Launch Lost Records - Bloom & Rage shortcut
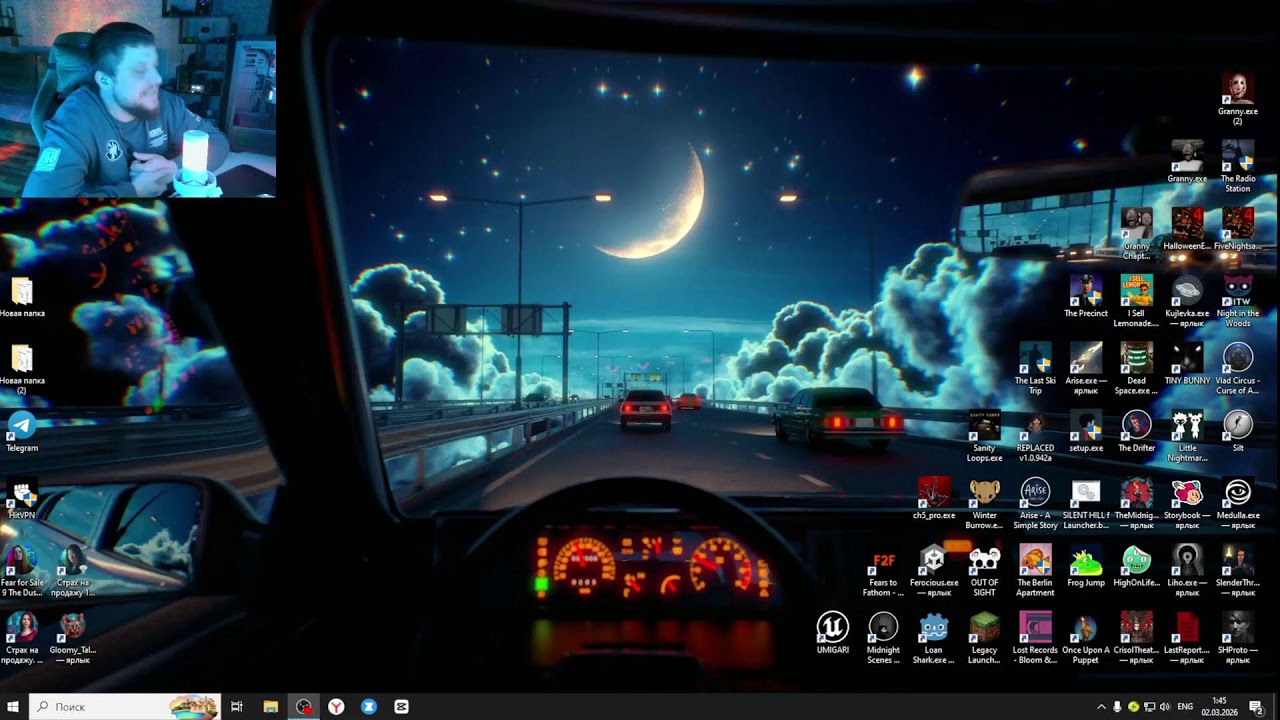The height and width of the screenshot is (720, 1280). (x=1035, y=638)
